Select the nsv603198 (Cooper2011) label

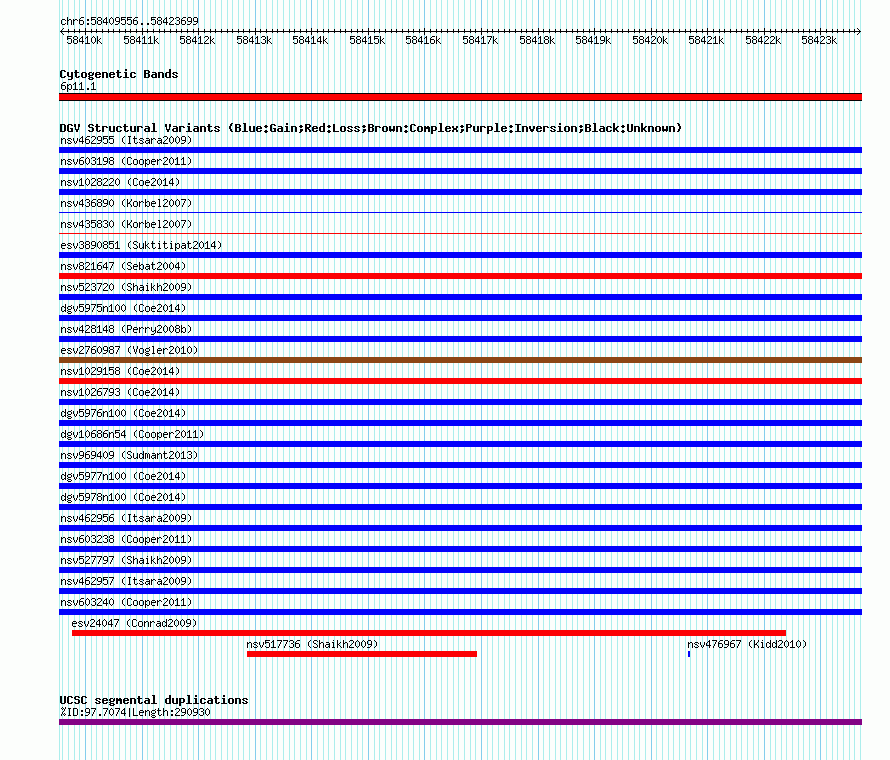click(x=126, y=161)
